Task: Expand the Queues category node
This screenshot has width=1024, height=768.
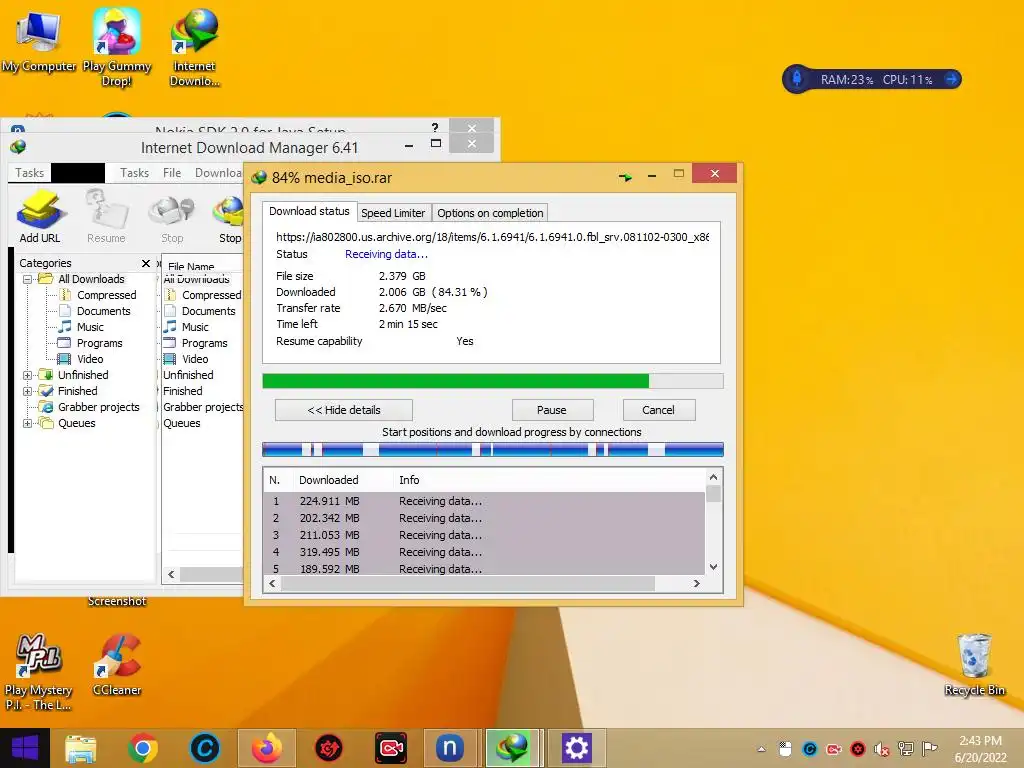Action: 27,423
